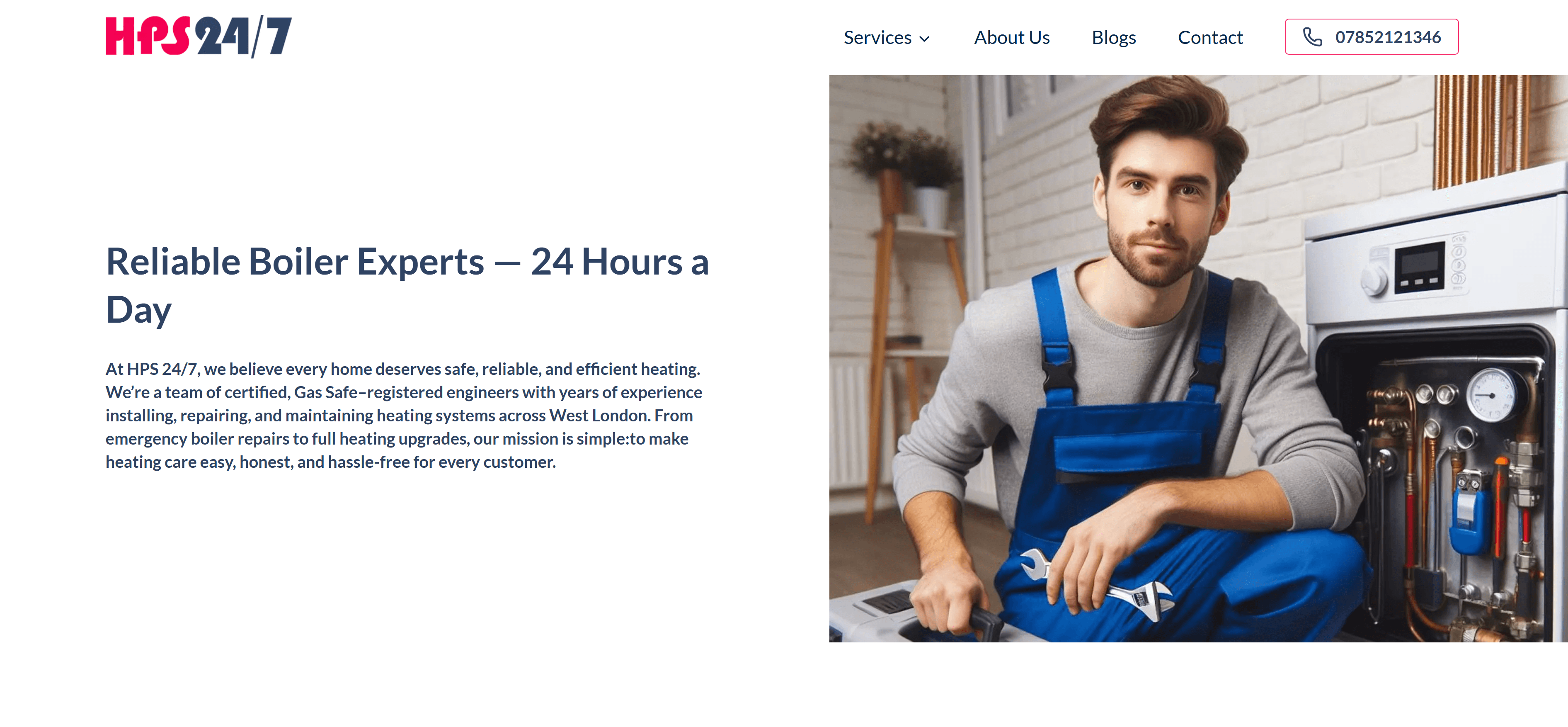Click the phone handset icon
The image size is (1568, 727).
1312,37
